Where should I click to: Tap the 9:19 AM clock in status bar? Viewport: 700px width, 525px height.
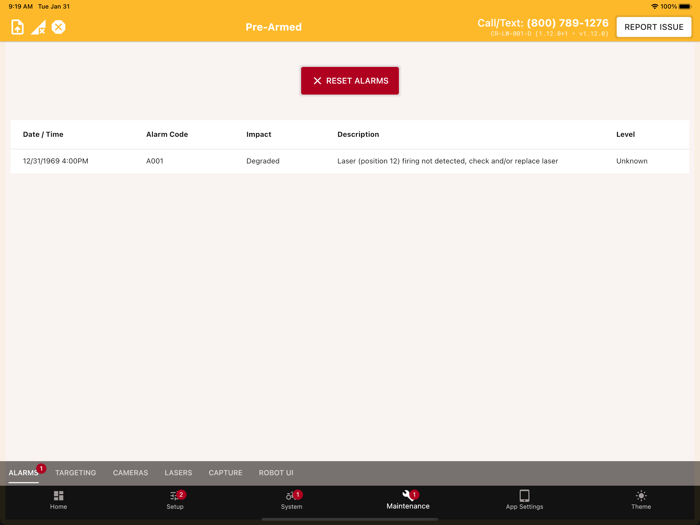coord(21,6)
